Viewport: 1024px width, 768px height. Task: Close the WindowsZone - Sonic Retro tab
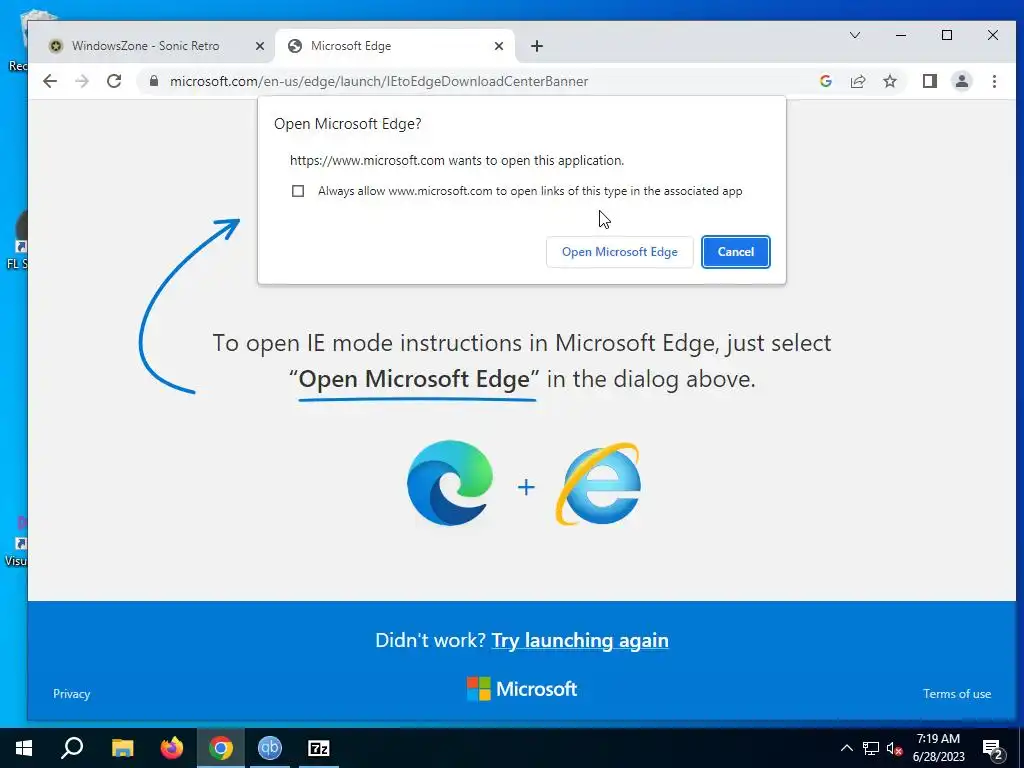pos(260,46)
